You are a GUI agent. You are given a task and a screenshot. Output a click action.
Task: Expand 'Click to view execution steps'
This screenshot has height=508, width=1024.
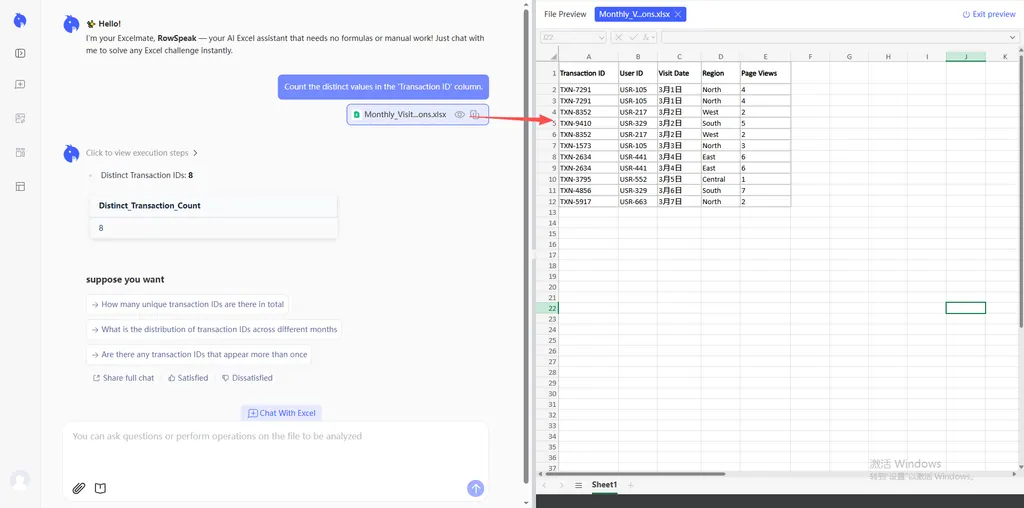142,153
